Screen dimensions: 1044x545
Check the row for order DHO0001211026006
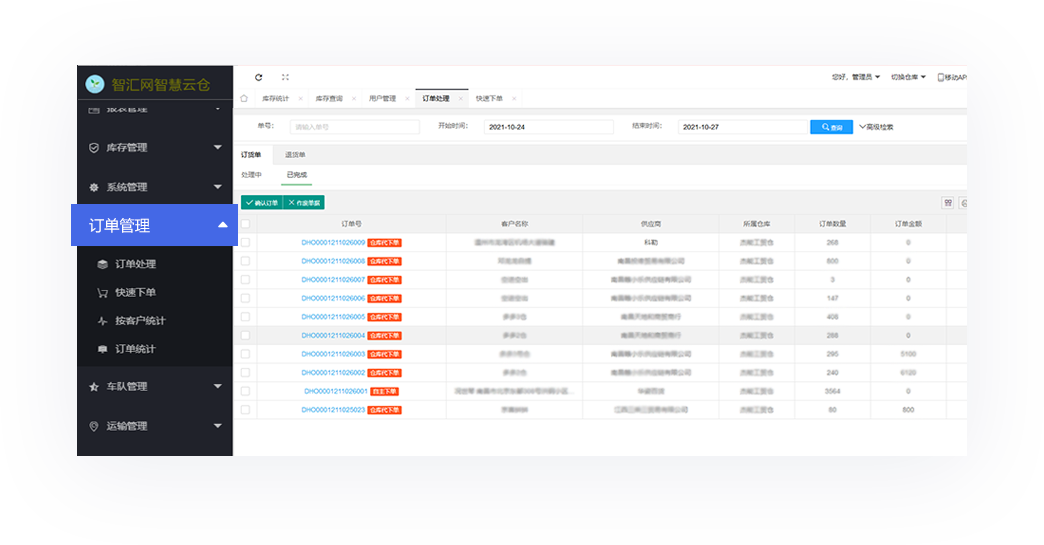click(246, 299)
